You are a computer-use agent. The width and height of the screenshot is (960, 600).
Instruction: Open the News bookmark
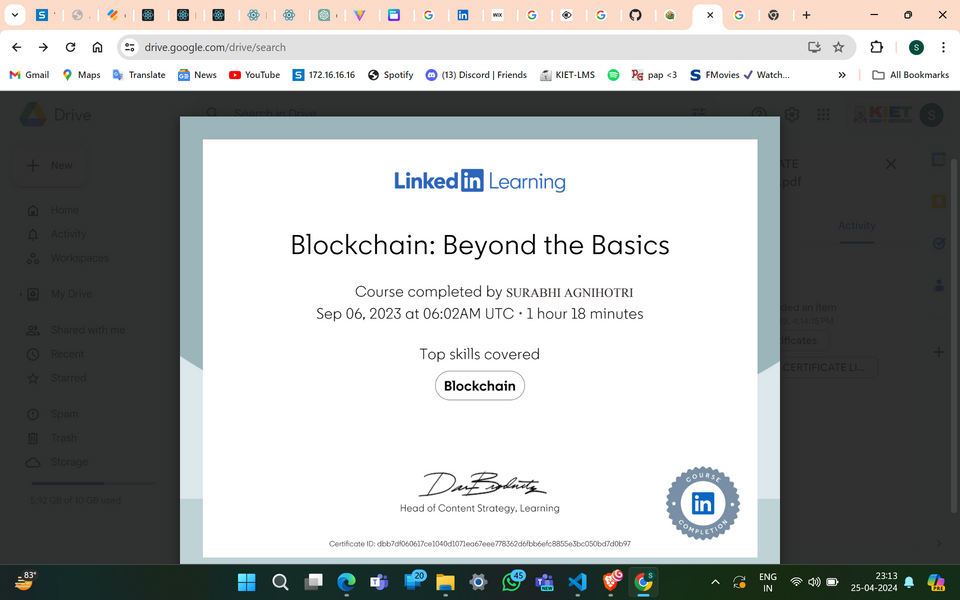pyautogui.click(x=197, y=75)
